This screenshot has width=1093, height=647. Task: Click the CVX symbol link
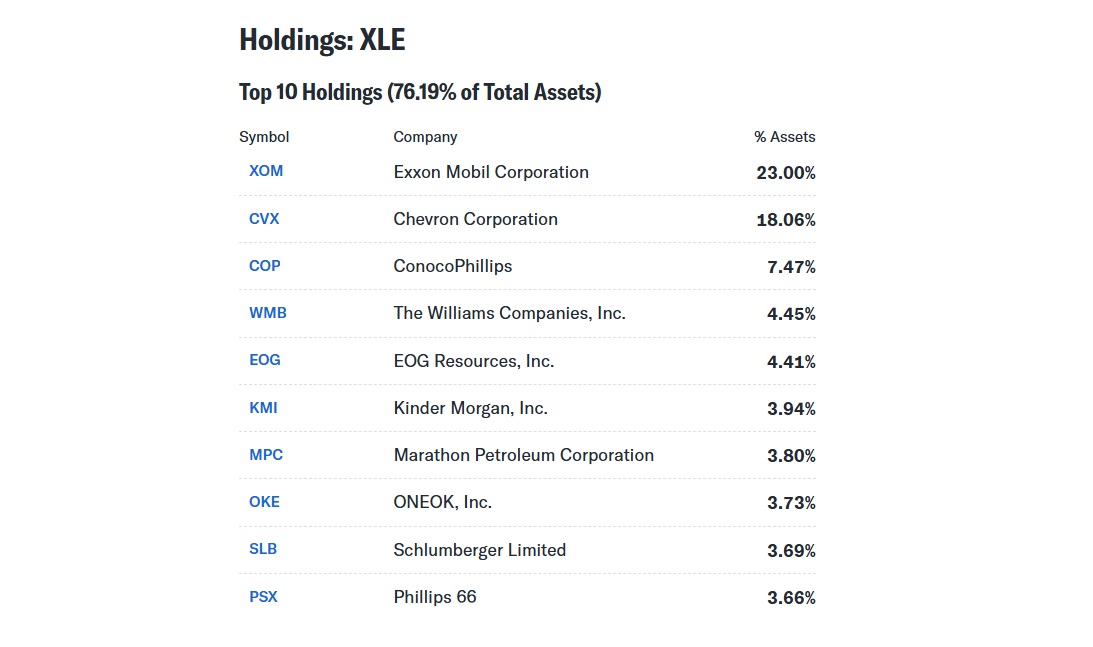264,218
